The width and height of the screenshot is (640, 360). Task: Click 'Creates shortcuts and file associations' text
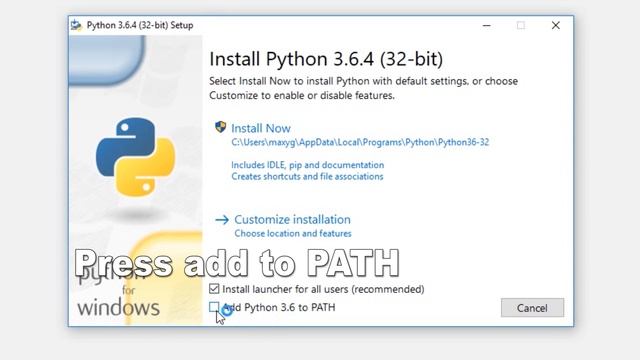(x=307, y=176)
